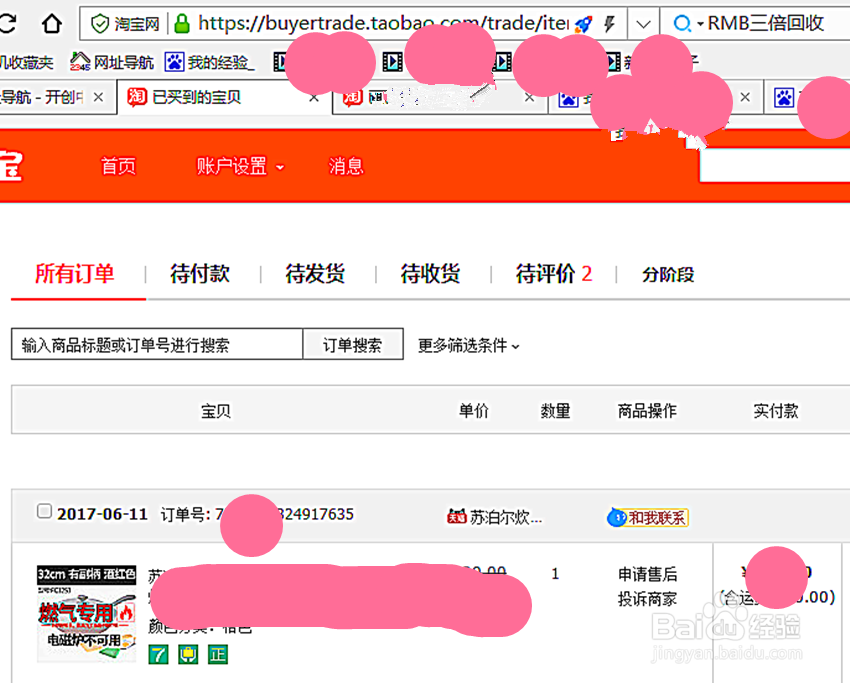Click the 订单搜索 search button
The width and height of the screenshot is (850, 683).
[x=352, y=345]
